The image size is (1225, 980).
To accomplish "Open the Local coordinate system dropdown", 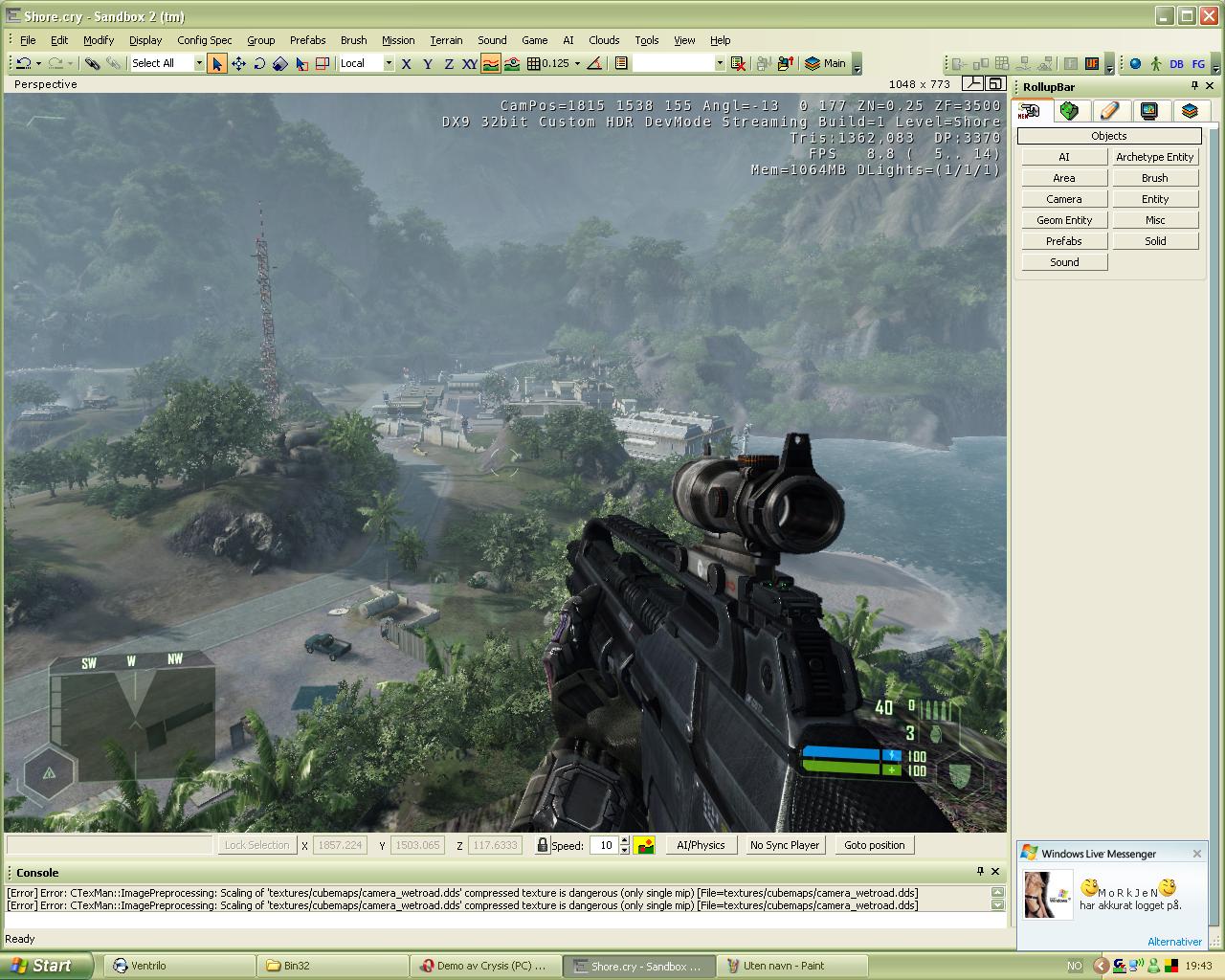I will point(389,63).
